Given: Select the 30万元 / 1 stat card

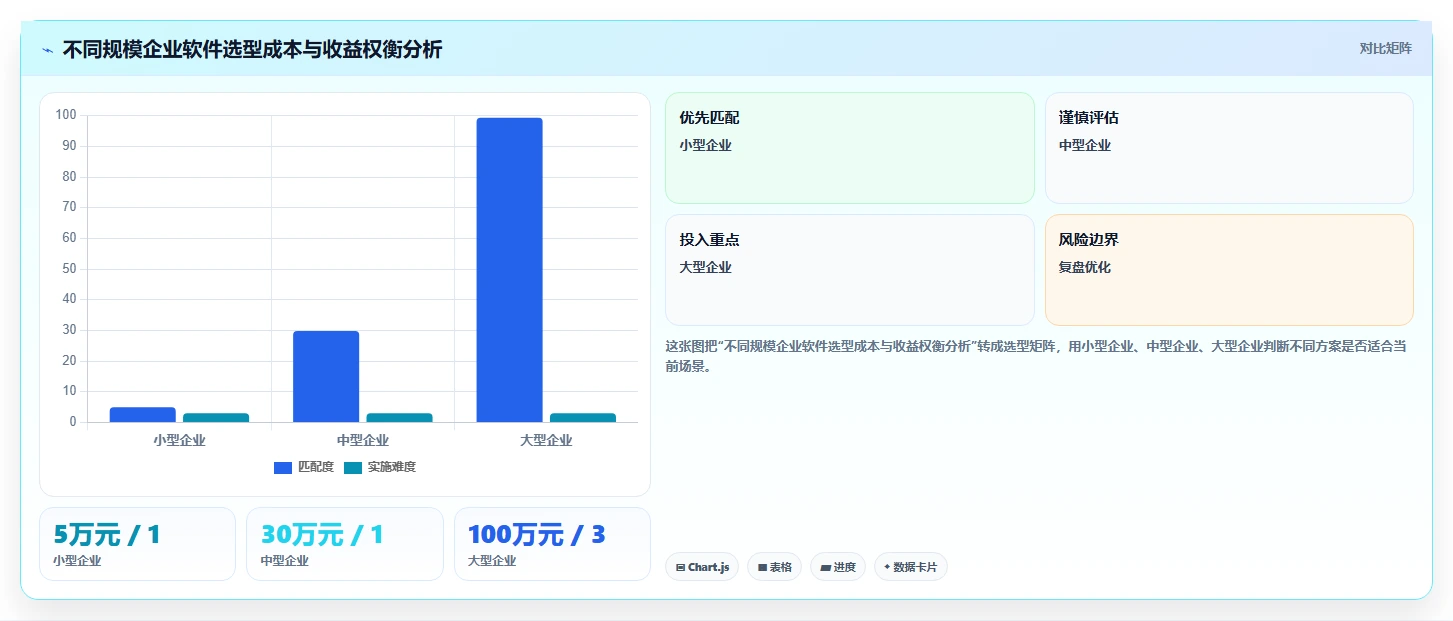Looking at the screenshot, I should tap(345, 544).
